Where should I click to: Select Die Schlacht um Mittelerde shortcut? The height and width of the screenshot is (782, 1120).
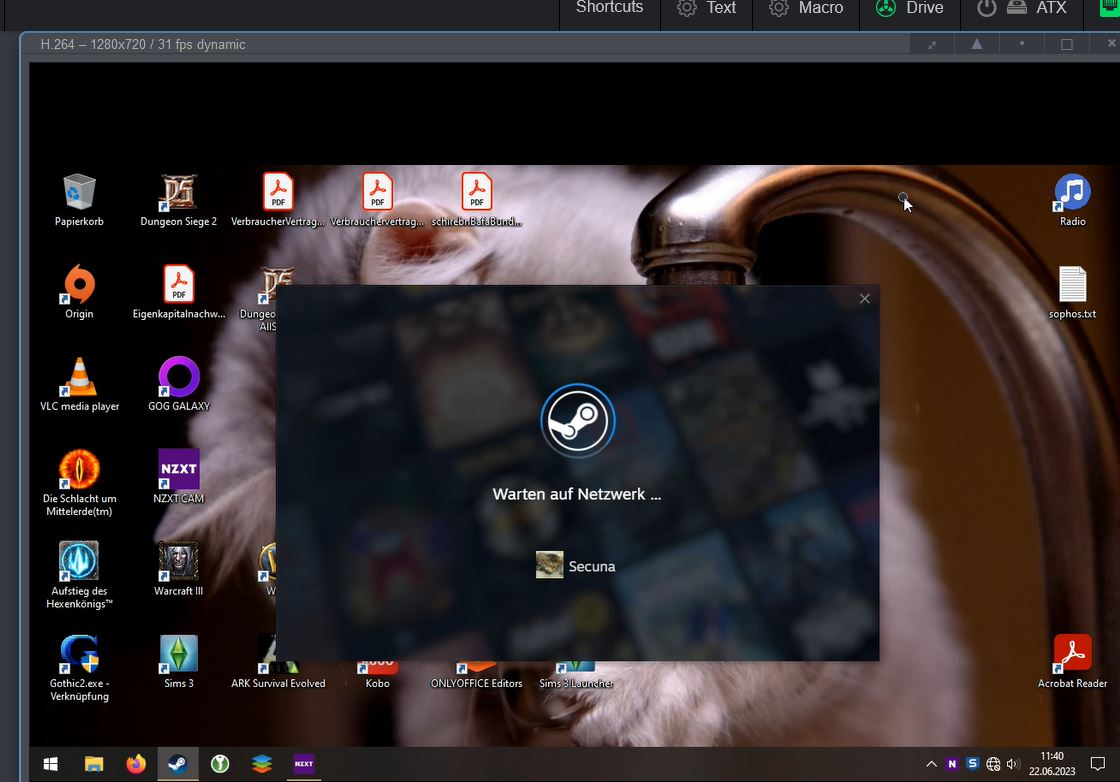79,483
